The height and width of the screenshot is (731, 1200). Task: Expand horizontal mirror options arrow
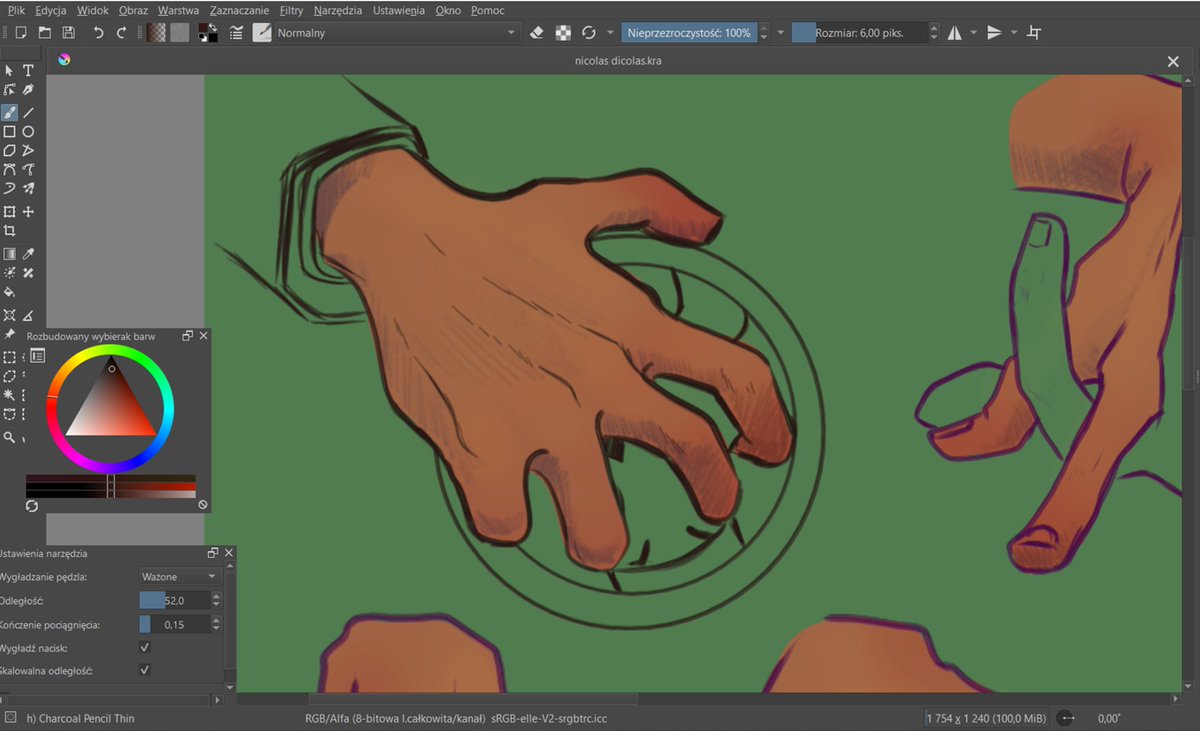(x=974, y=33)
